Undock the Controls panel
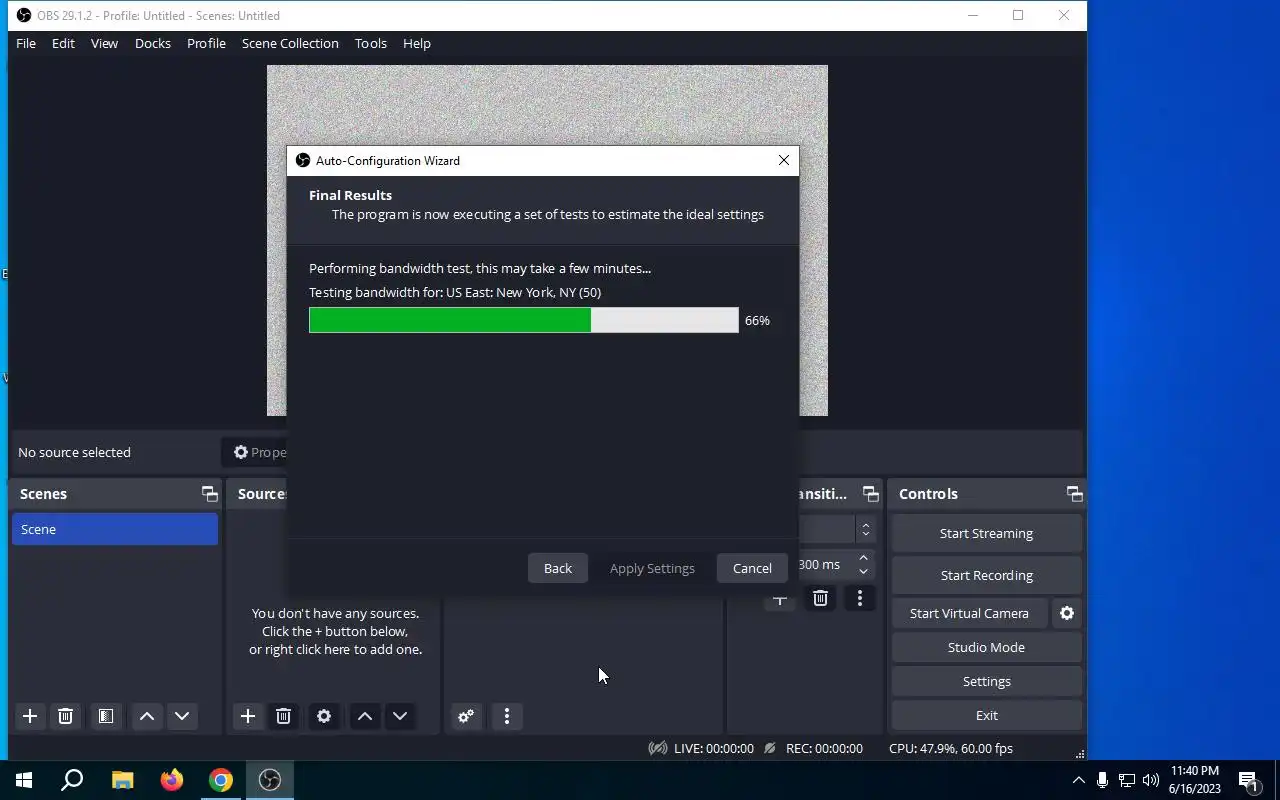Screen dimensions: 1280x800 [x=1075, y=493]
